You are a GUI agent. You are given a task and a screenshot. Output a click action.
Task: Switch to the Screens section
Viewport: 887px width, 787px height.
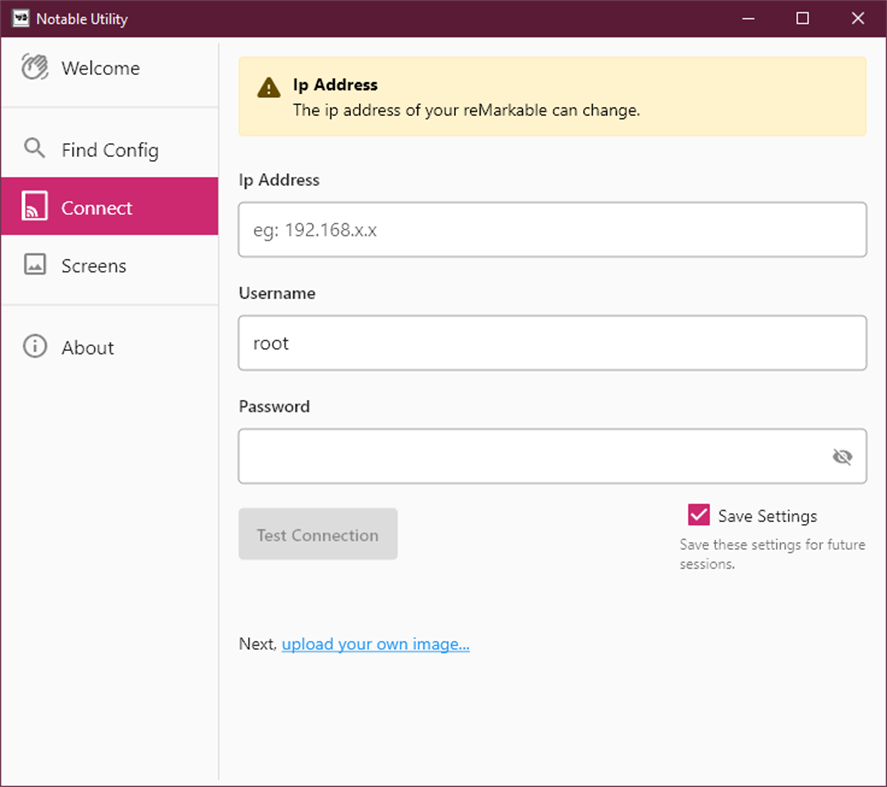tap(93, 265)
